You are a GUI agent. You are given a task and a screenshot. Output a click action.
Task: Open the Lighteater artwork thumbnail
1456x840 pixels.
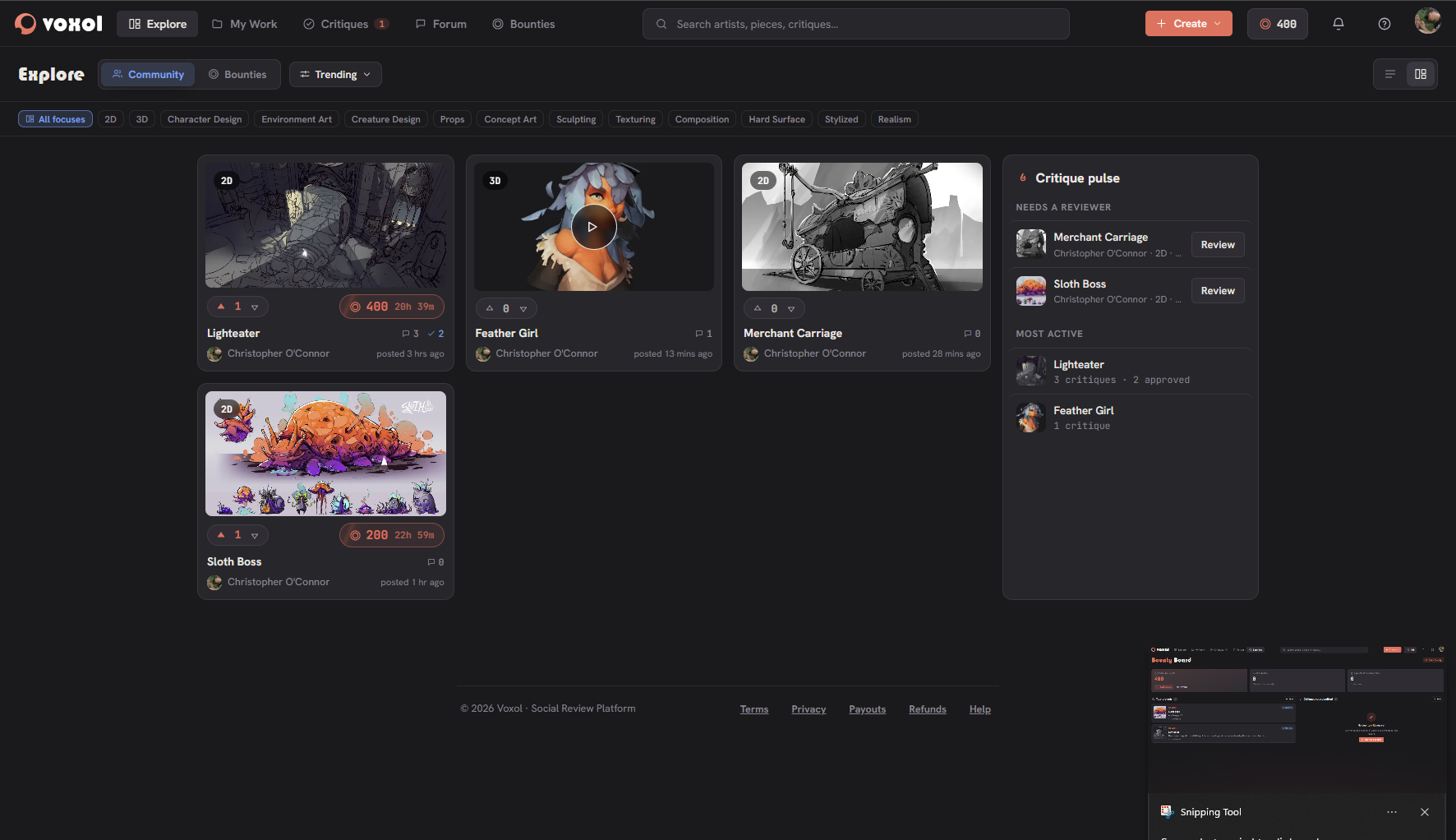(325, 225)
